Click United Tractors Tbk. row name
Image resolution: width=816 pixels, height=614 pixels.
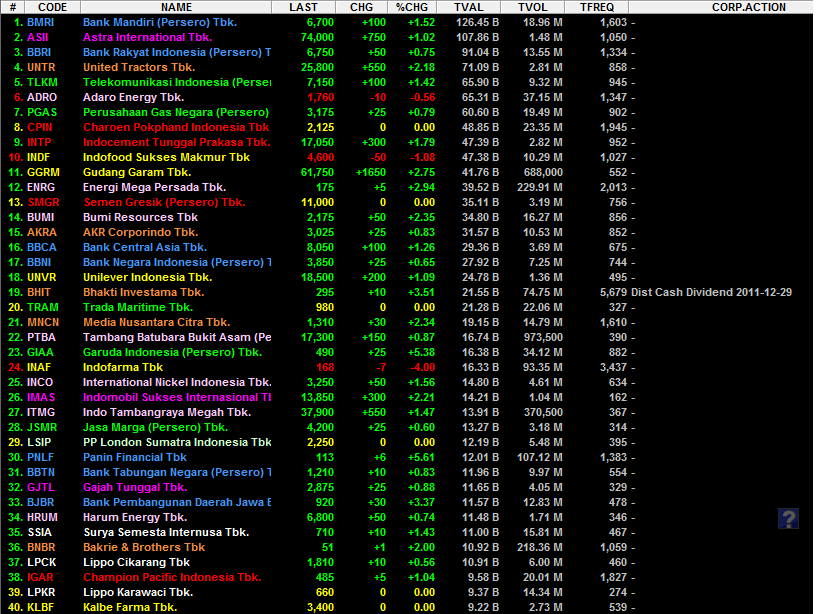pyautogui.click(x=139, y=68)
